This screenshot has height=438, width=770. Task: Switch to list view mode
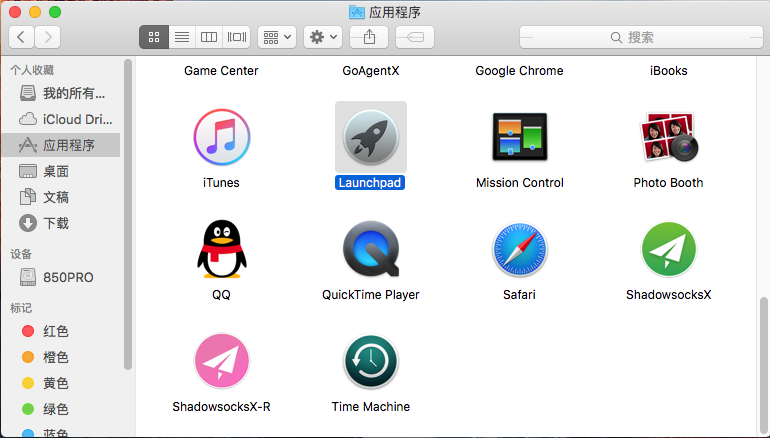[x=181, y=37]
